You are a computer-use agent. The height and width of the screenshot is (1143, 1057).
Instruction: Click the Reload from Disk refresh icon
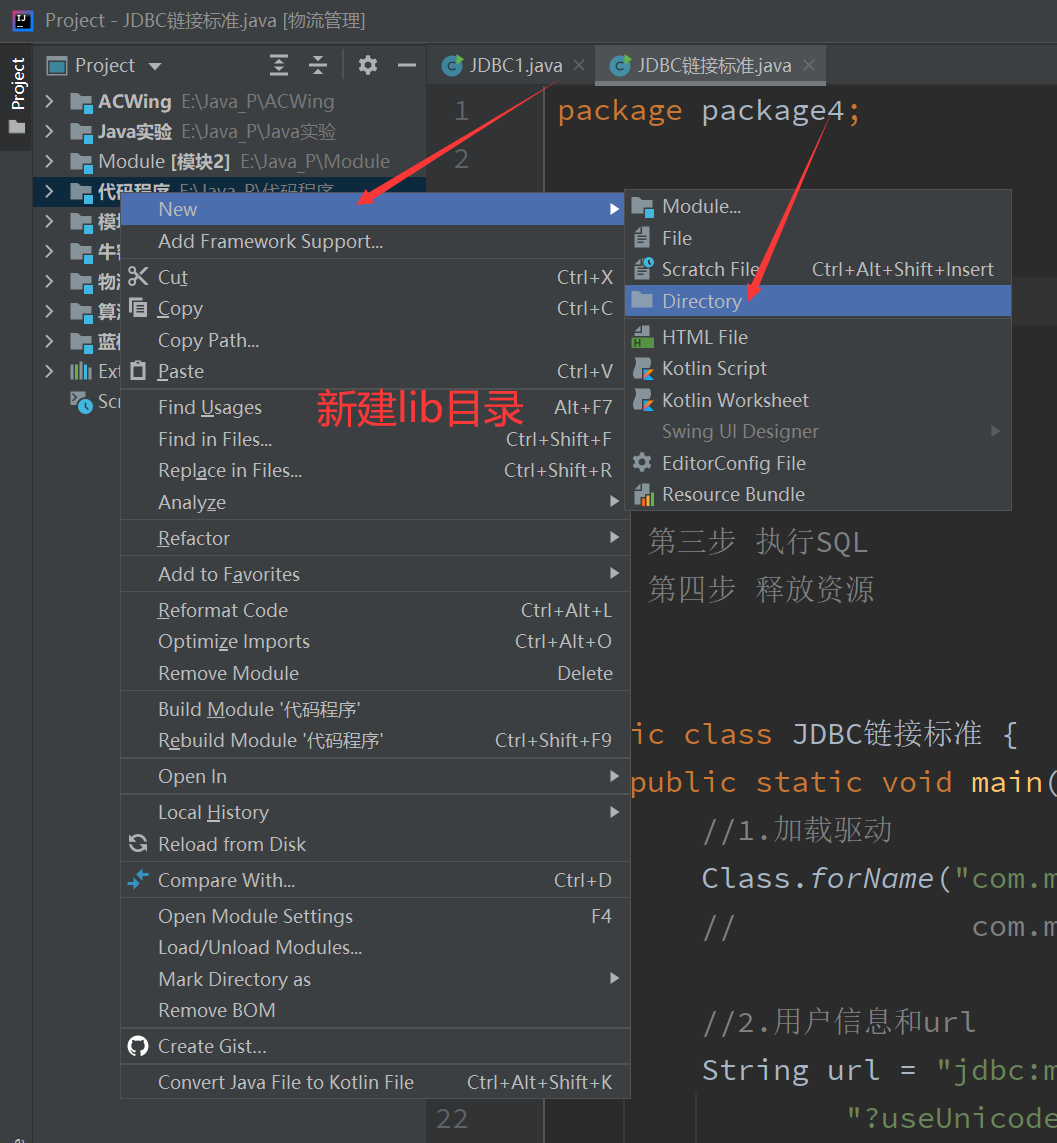pos(139,844)
